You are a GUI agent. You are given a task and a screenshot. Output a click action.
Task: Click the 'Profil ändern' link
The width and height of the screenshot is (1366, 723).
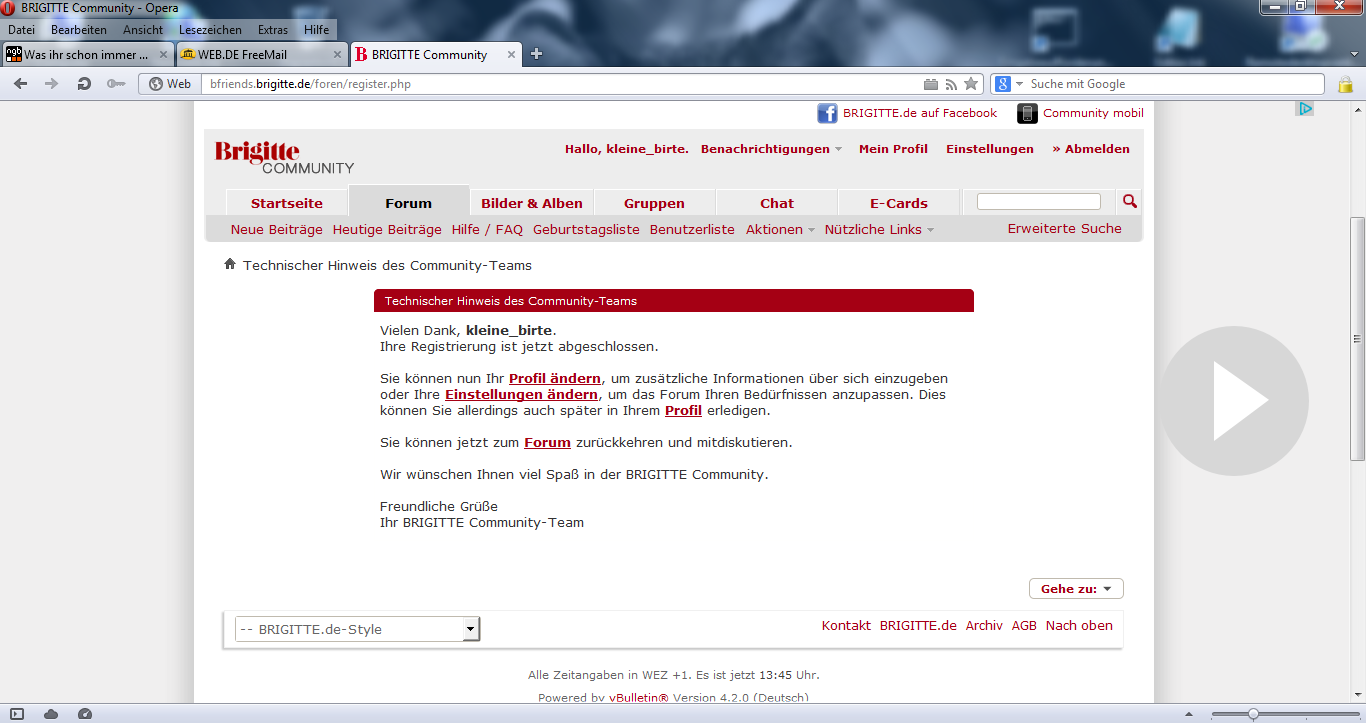pyautogui.click(x=555, y=378)
